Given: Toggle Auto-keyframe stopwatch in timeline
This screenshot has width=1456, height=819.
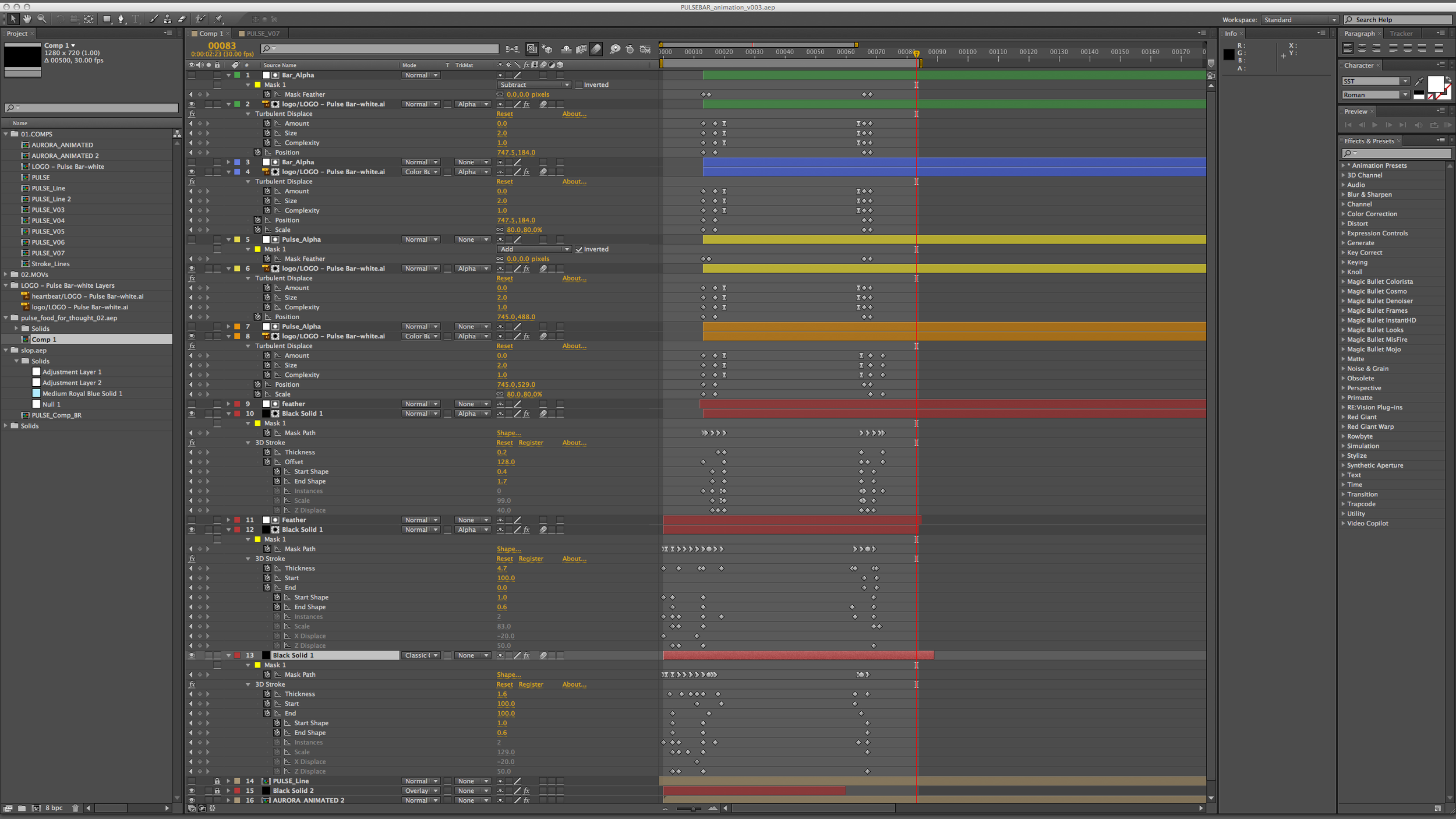Looking at the screenshot, I should 630,50.
